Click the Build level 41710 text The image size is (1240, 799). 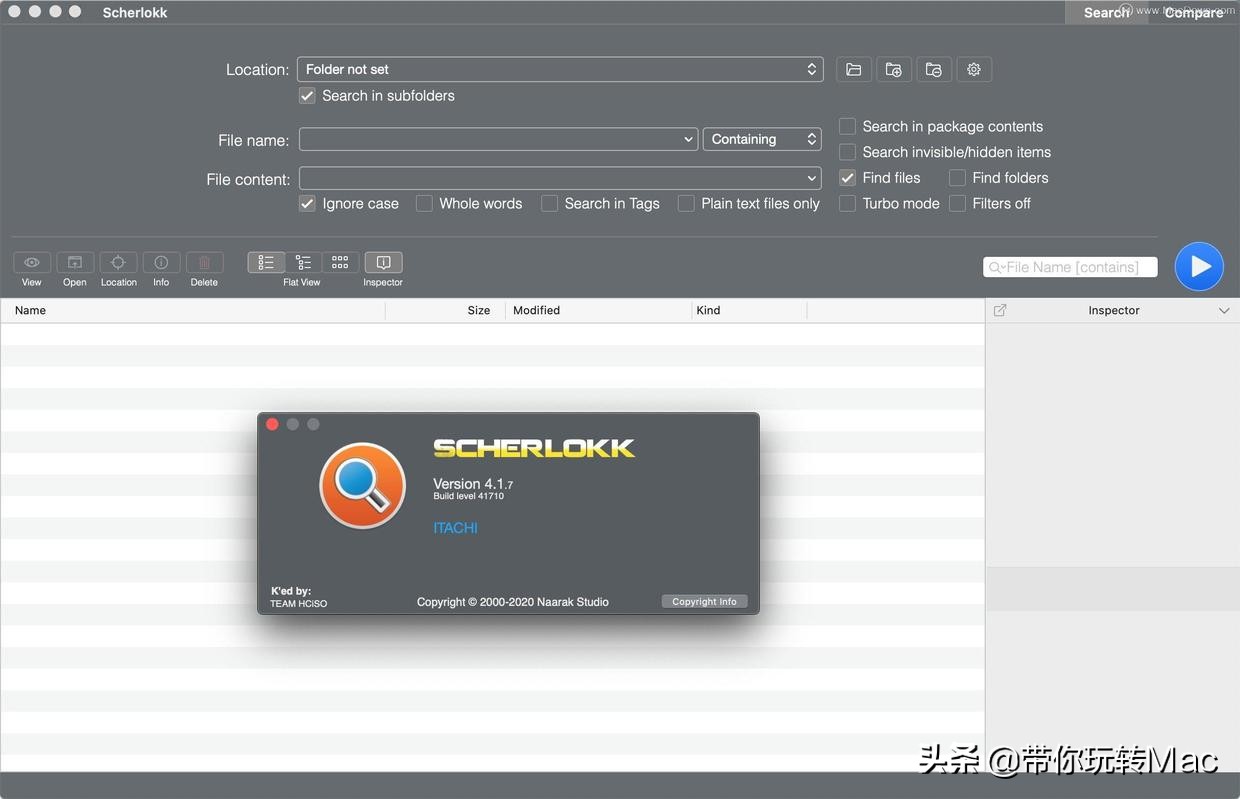(468, 497)
